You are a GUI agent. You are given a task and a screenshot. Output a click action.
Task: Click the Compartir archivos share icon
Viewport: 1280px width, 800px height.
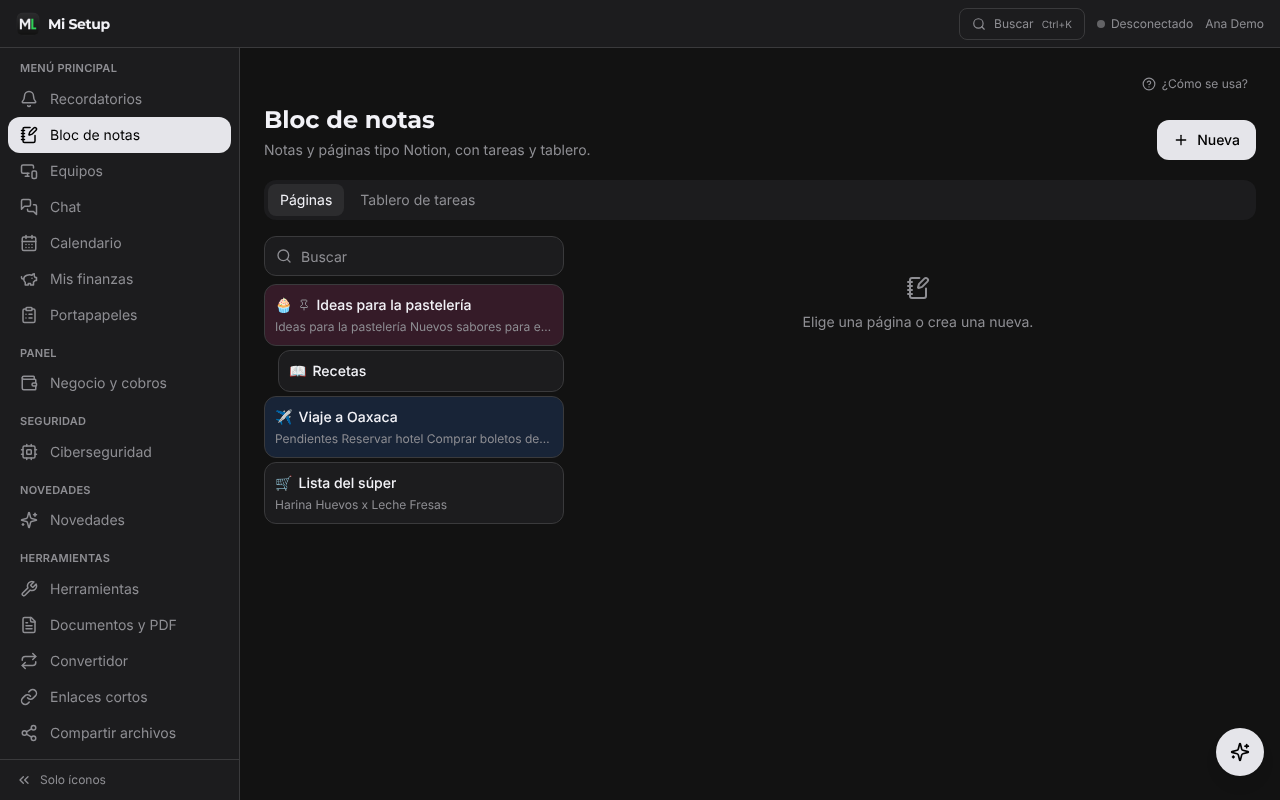pos(29,733)
